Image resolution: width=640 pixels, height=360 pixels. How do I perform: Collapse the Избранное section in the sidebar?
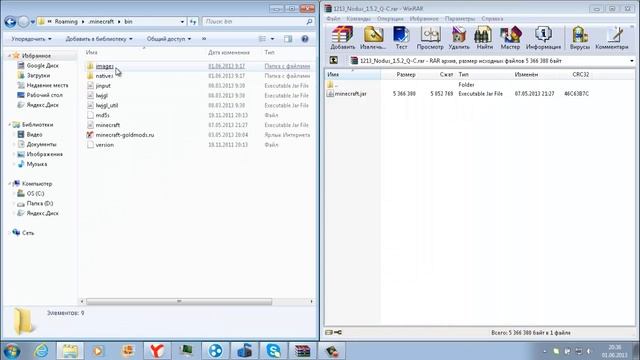coord(9,56)
